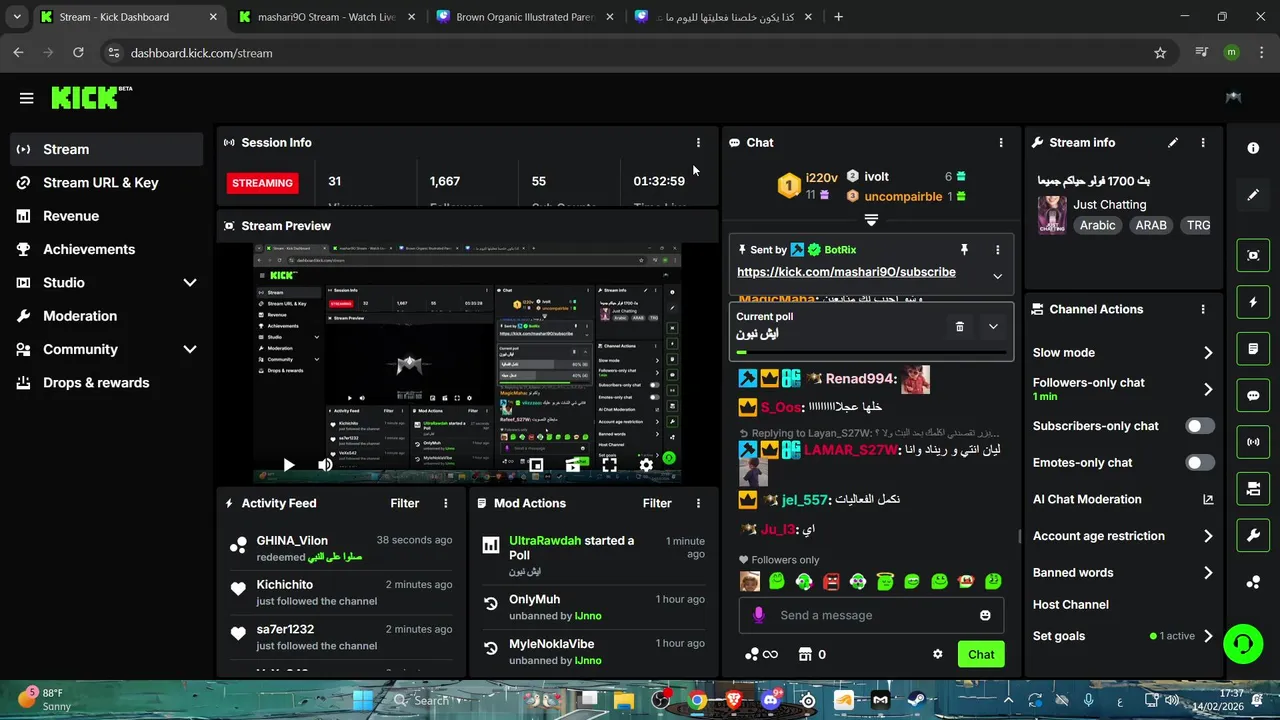Open the shop icon showing 0

(811, 654)
